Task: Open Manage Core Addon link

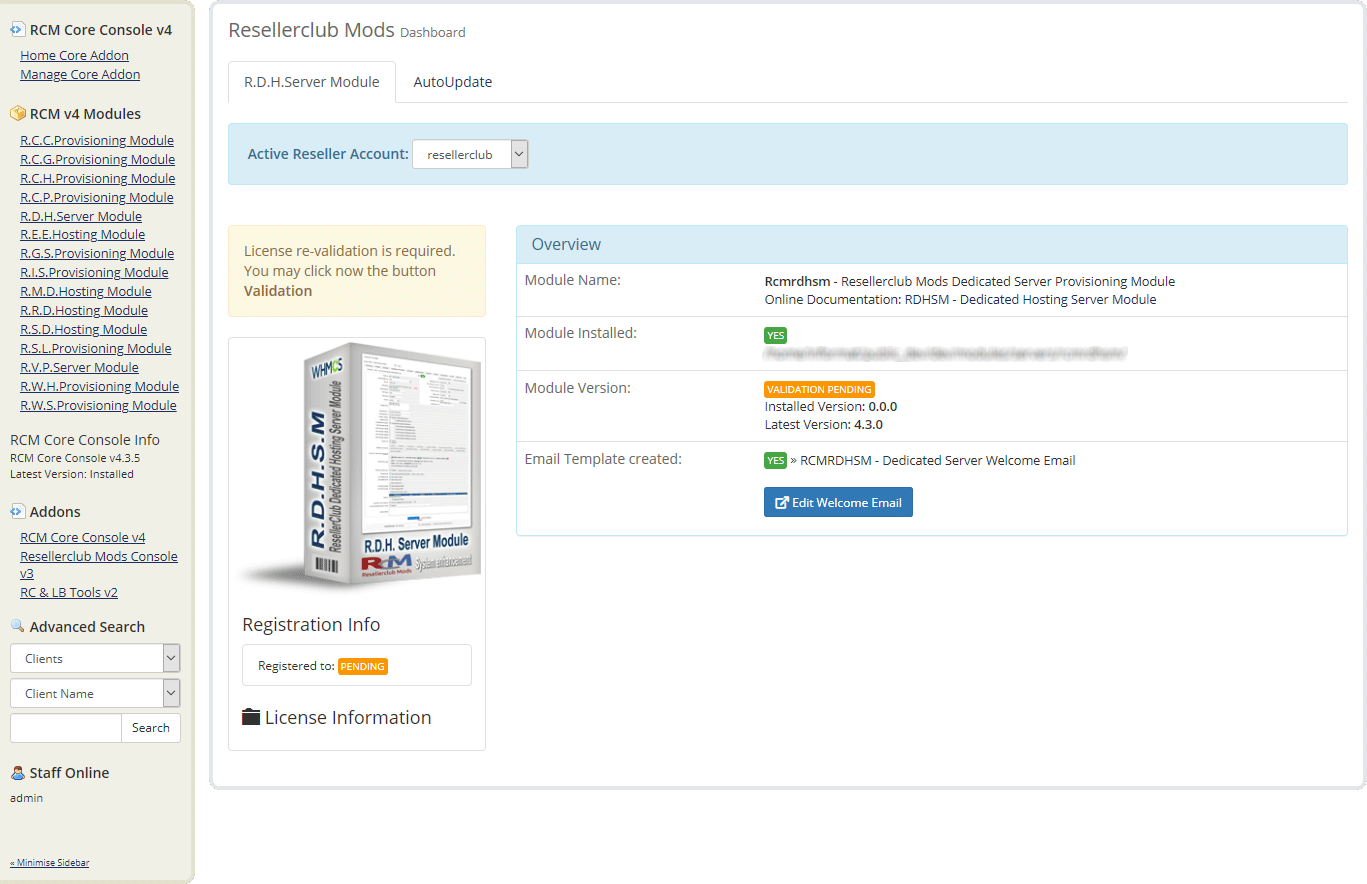Action: [x=80, y=75]
